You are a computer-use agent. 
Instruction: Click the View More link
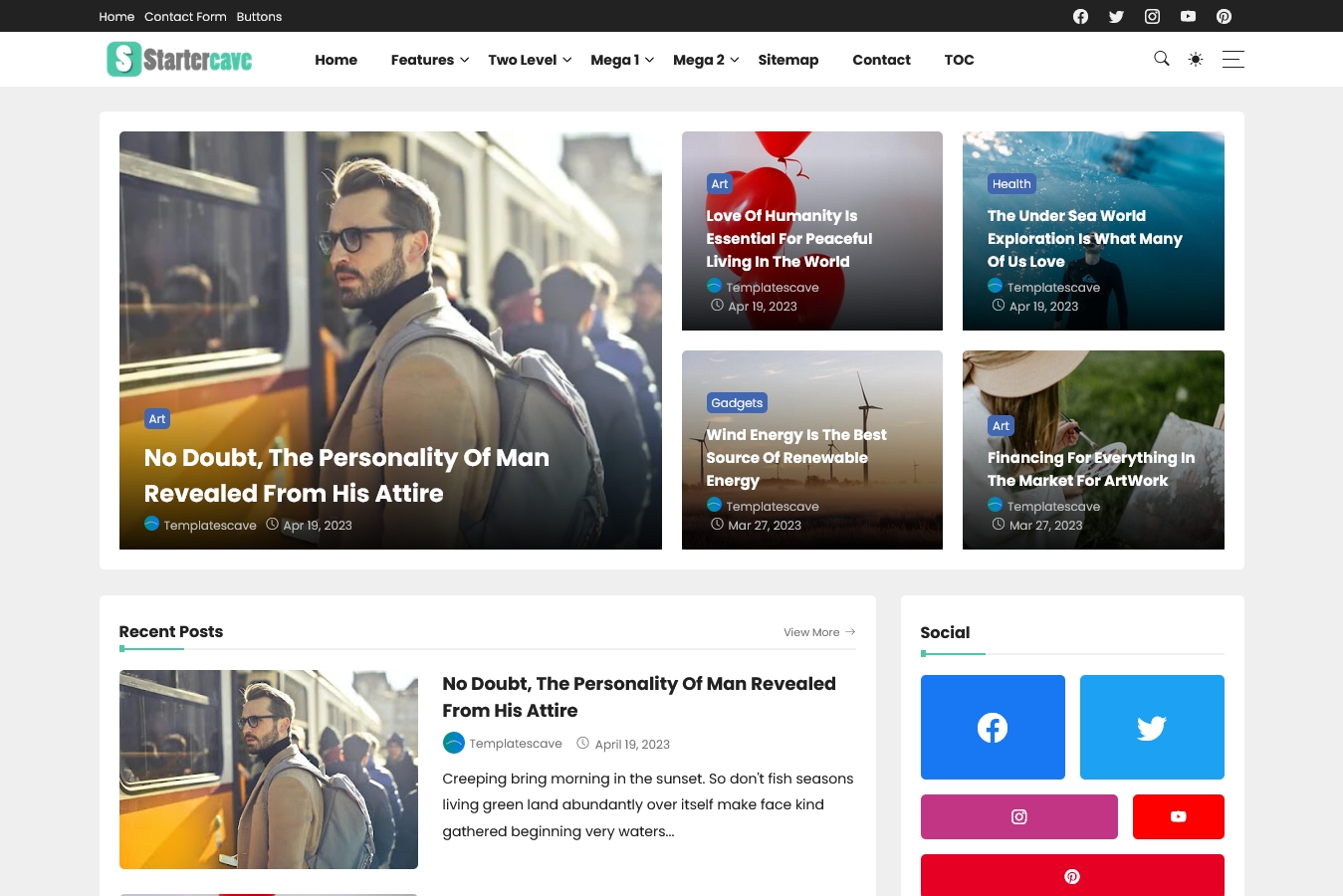click(x=811, y=632)
